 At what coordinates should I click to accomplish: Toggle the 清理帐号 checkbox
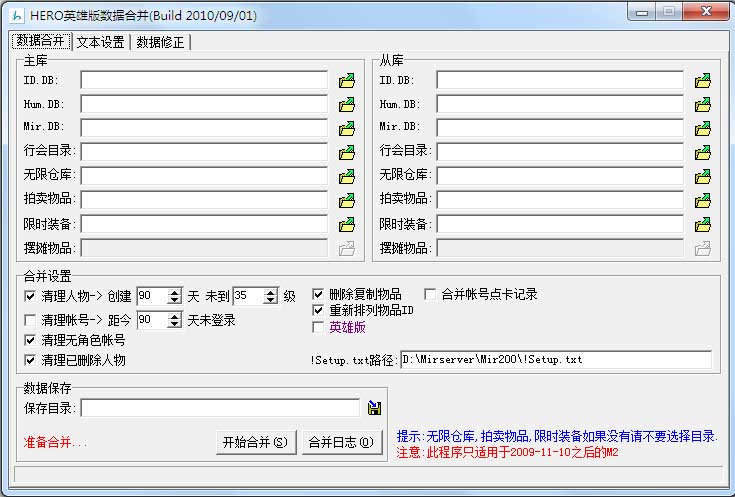[x=30, y=320]
